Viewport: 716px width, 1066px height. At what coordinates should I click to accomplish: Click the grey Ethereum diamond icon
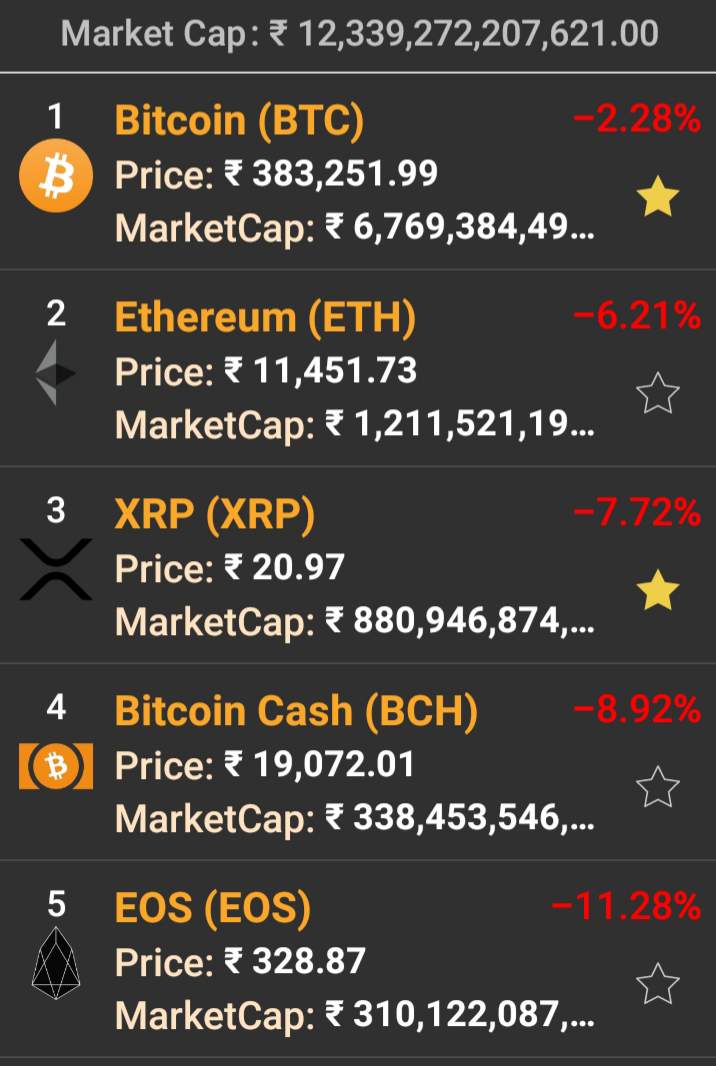(x=56, y=373)
